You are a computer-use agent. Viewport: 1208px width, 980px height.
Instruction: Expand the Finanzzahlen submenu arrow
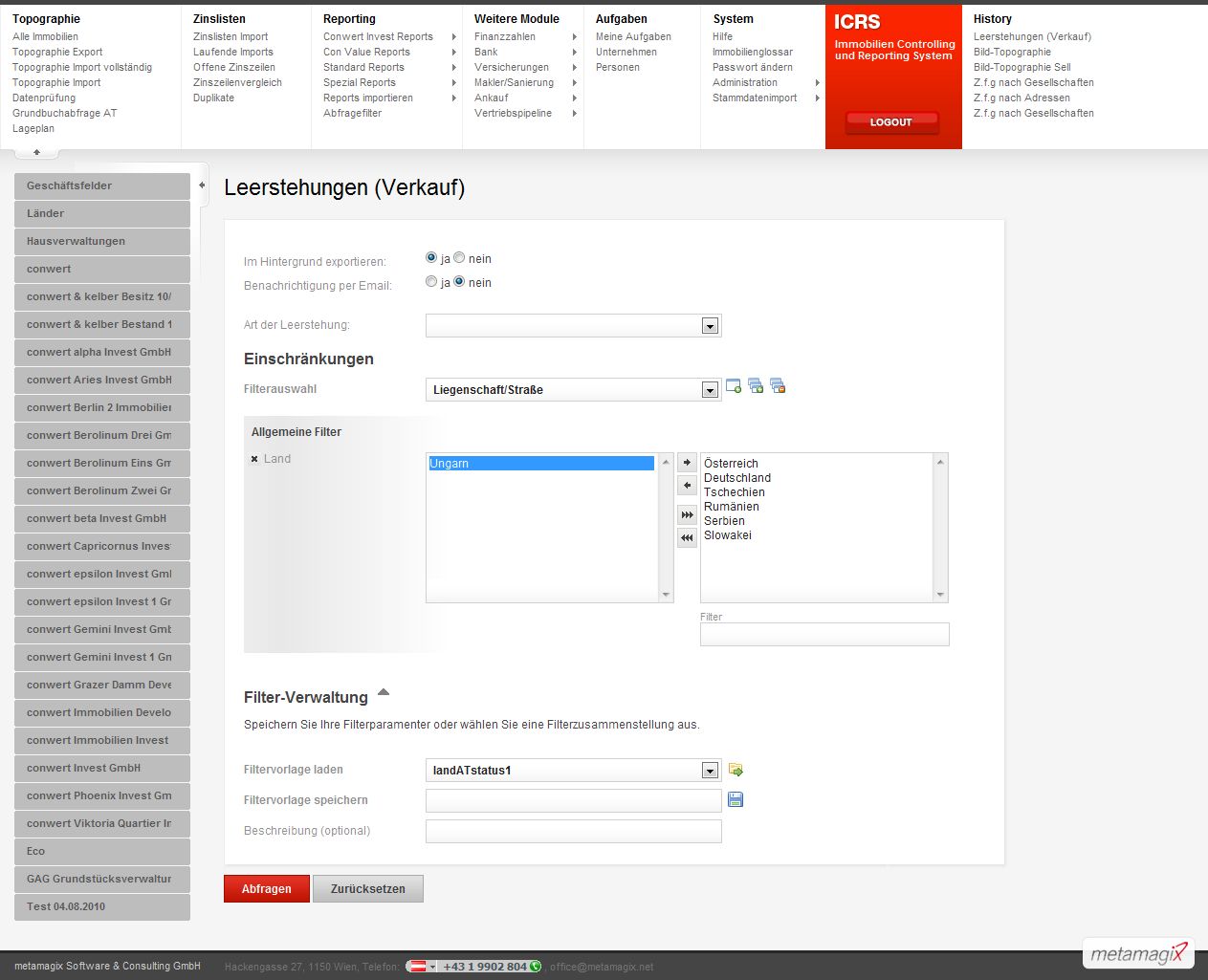[x=575, y=36]
